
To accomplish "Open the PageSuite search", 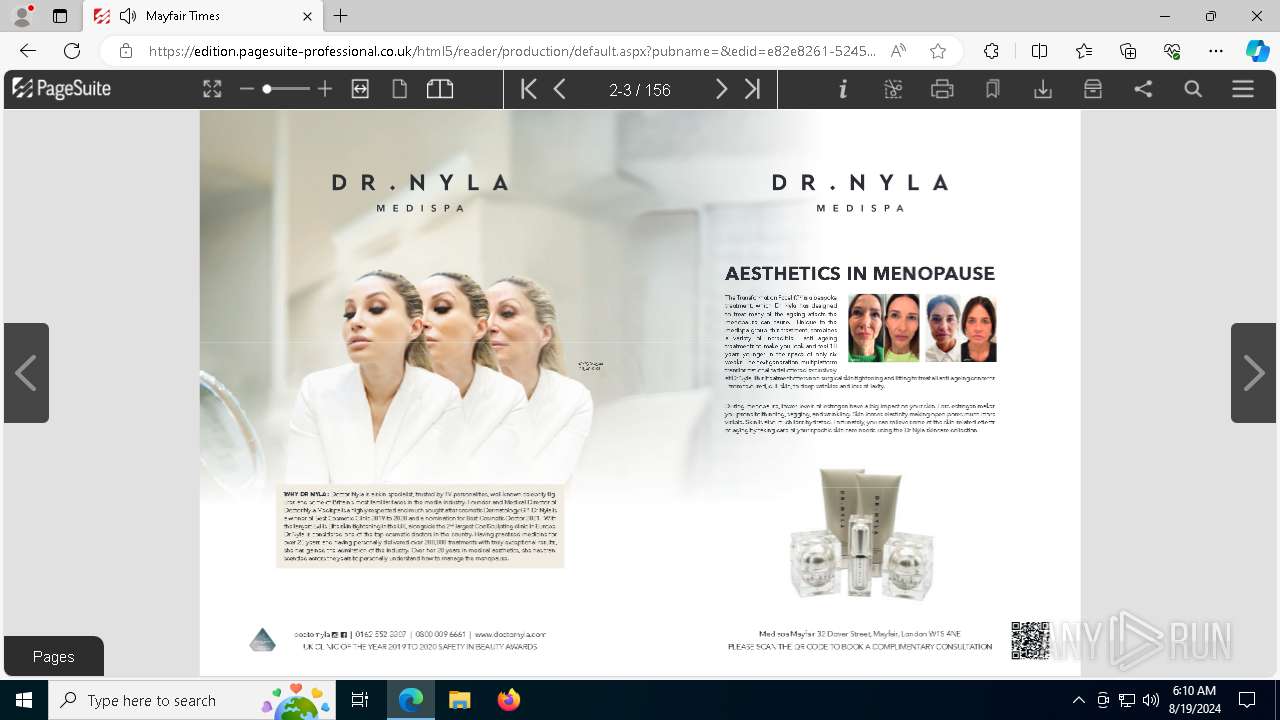I will (x=1193, y=89).
